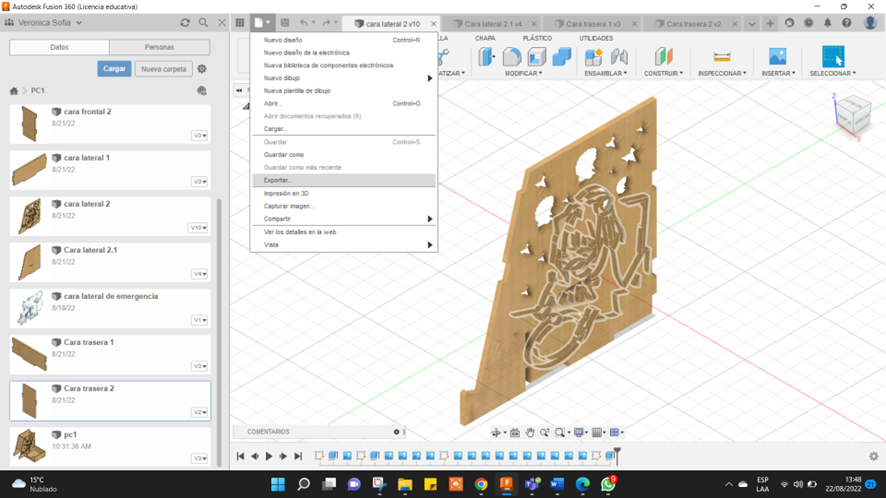
Task: Select the Shell tool icon
Action: point(537,57)
